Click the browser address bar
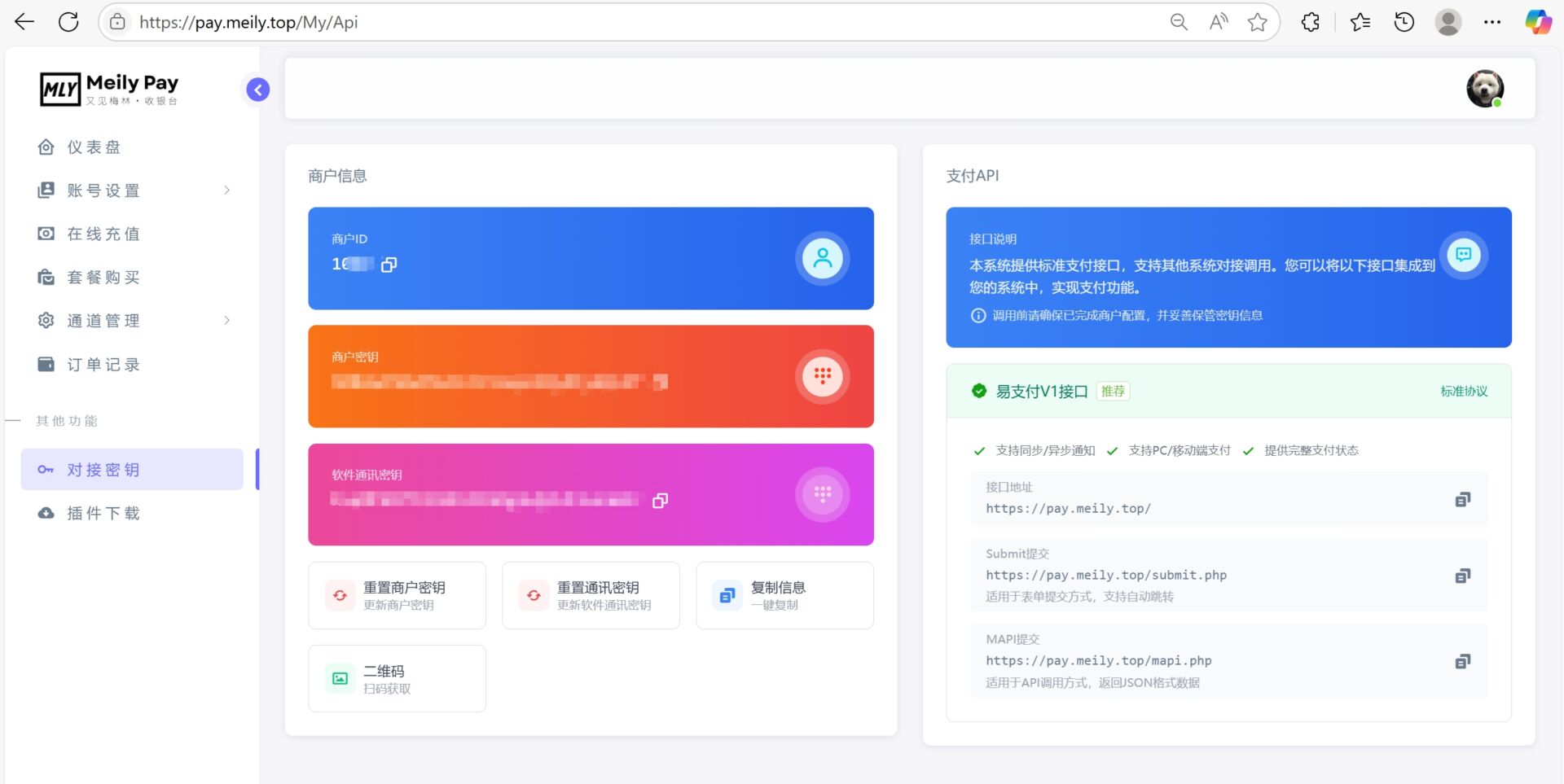The image size is (1564, 784). click(x=635, y=22)
